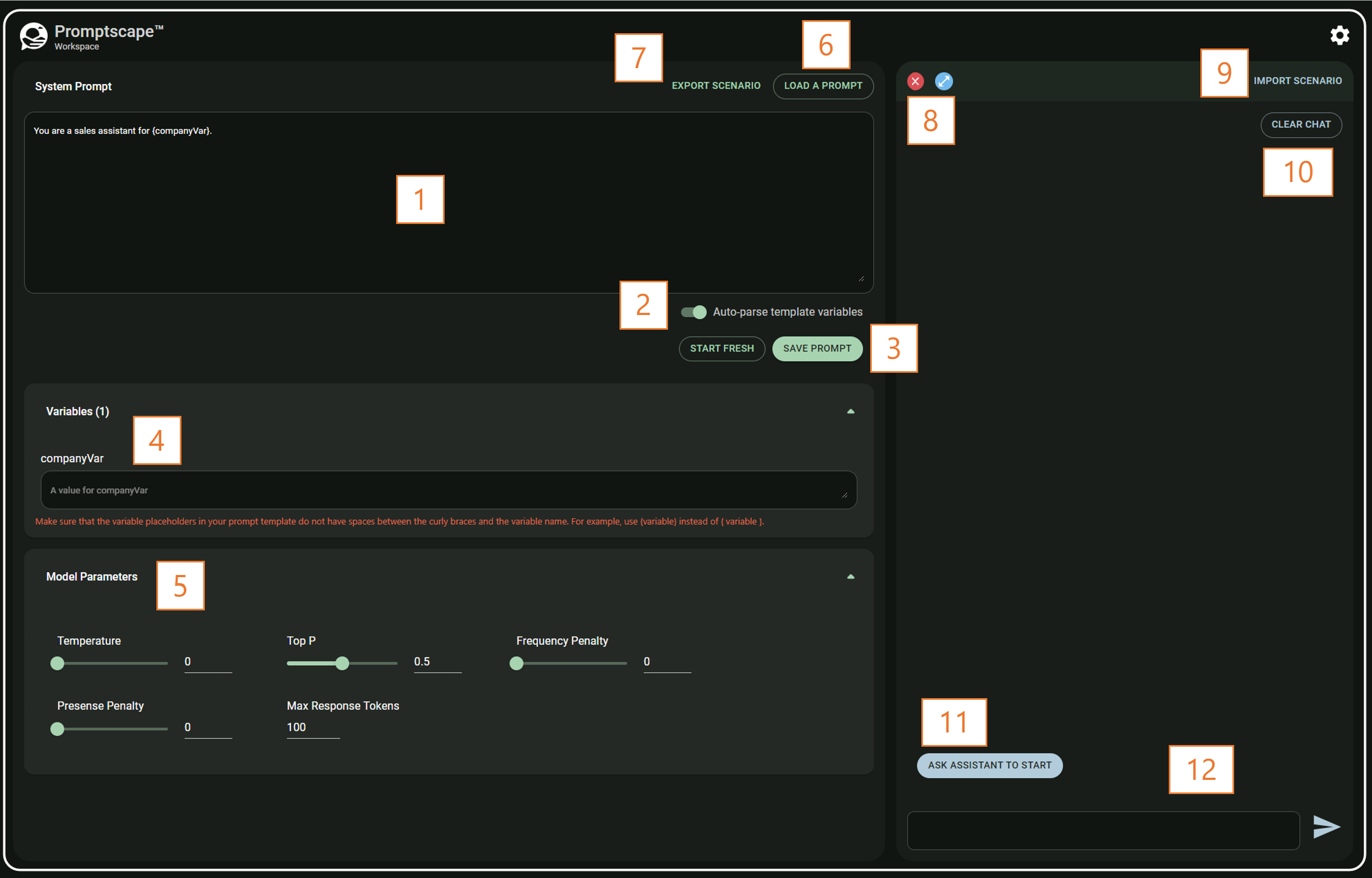Image resolution: width=1372 pixels, height=878 pixels.
Task: Click the companyVar value input field
Action: (x=448, y=491)
